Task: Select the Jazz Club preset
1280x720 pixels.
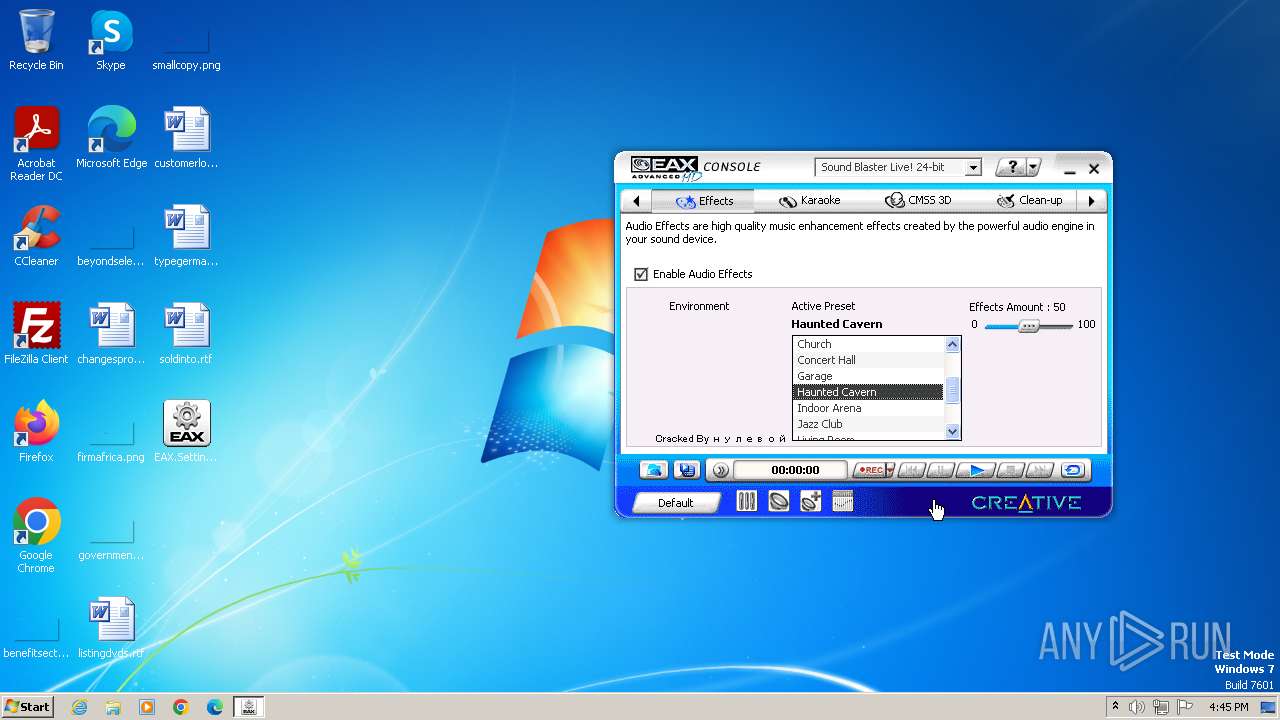Action: point(868,424)
